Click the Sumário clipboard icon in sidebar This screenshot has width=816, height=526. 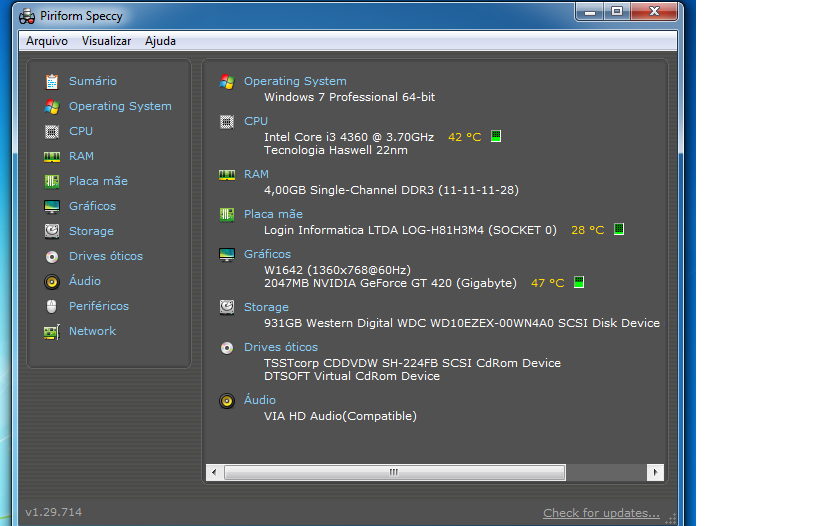pyautogui.click(x=52, y=82)
